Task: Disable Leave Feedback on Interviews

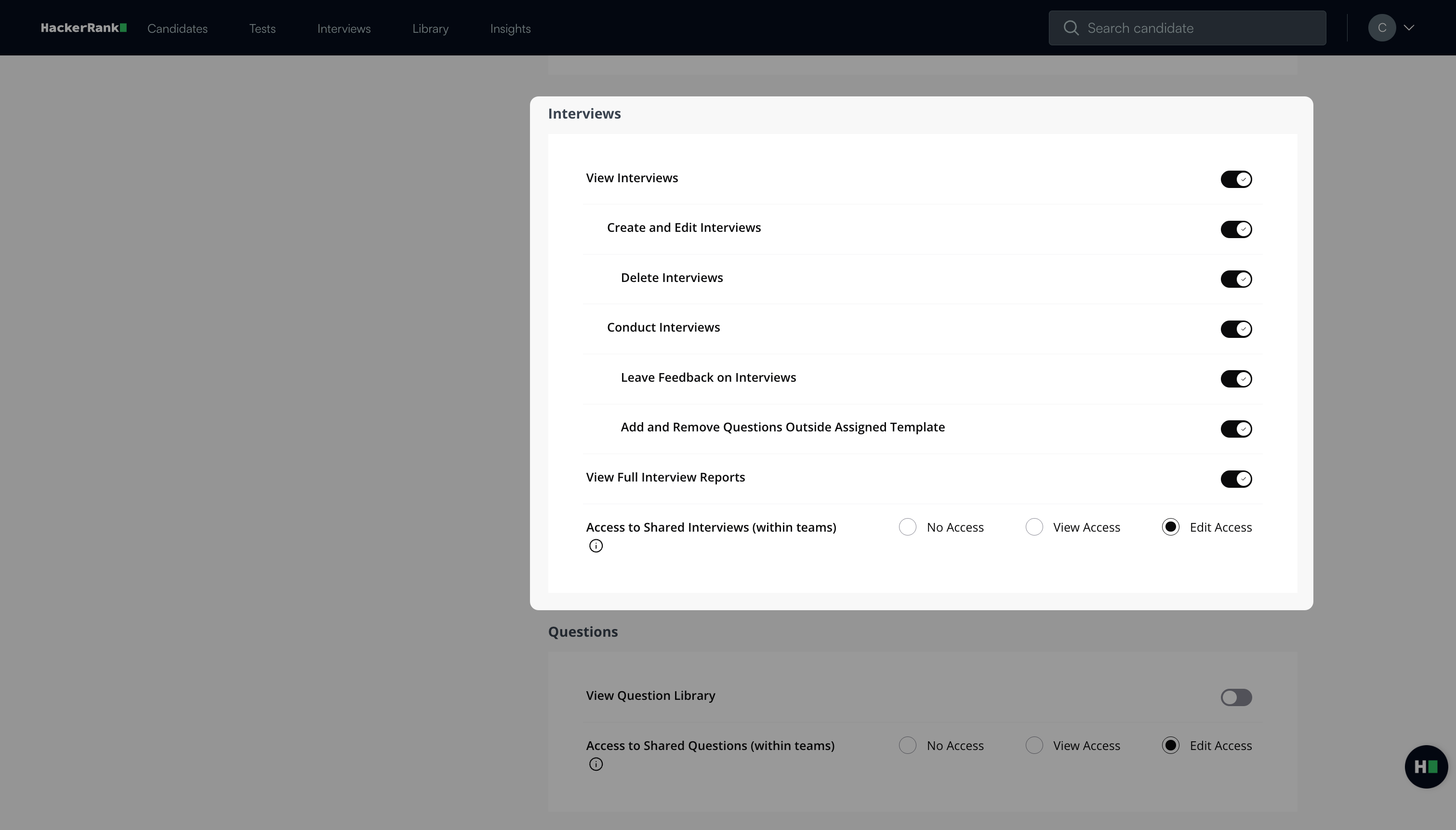Action: [x=1235, y=379]
